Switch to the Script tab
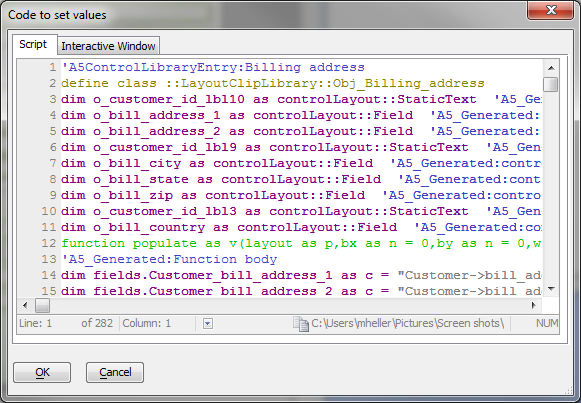The width and height of the screenshot is (581, 403). tap(35, 44)
